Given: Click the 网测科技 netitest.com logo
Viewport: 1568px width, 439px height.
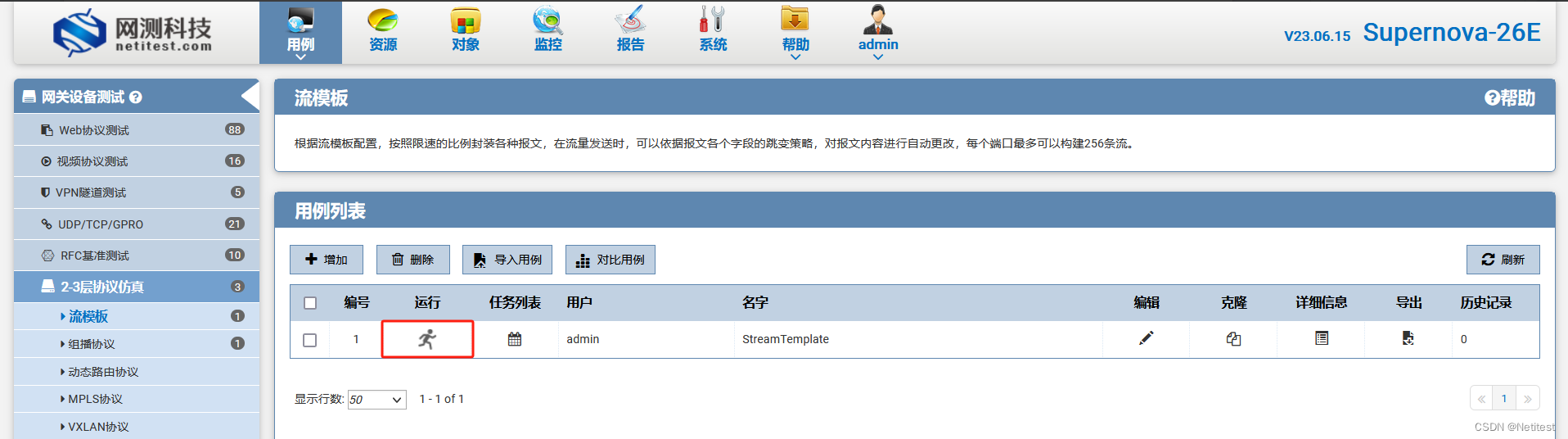Looking at the screenshot, I should coord(133,33).
